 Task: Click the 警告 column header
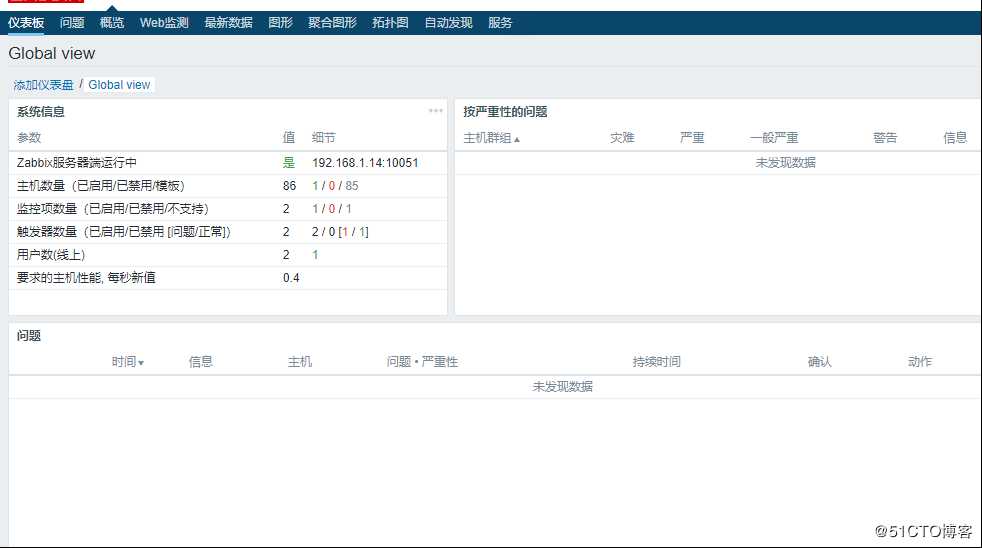click(885, 138)
